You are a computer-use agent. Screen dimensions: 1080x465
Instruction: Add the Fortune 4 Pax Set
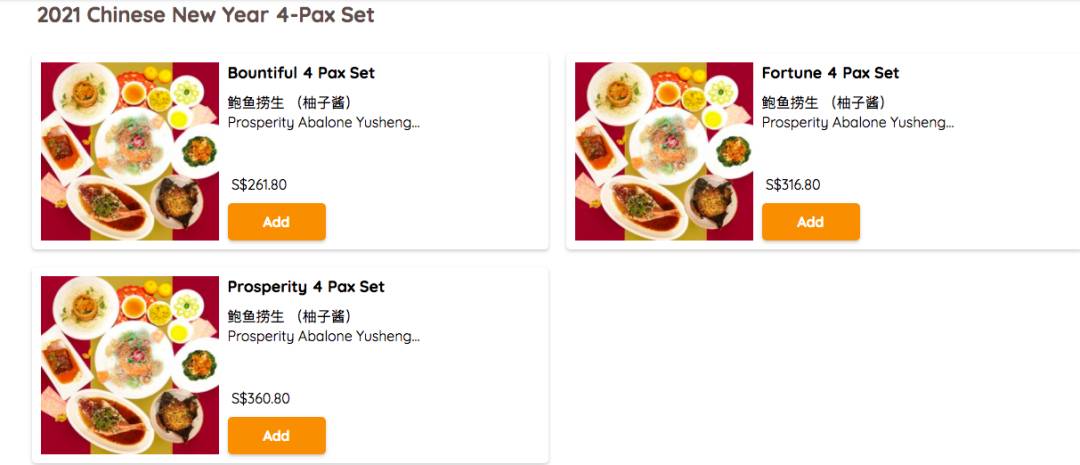810,222
